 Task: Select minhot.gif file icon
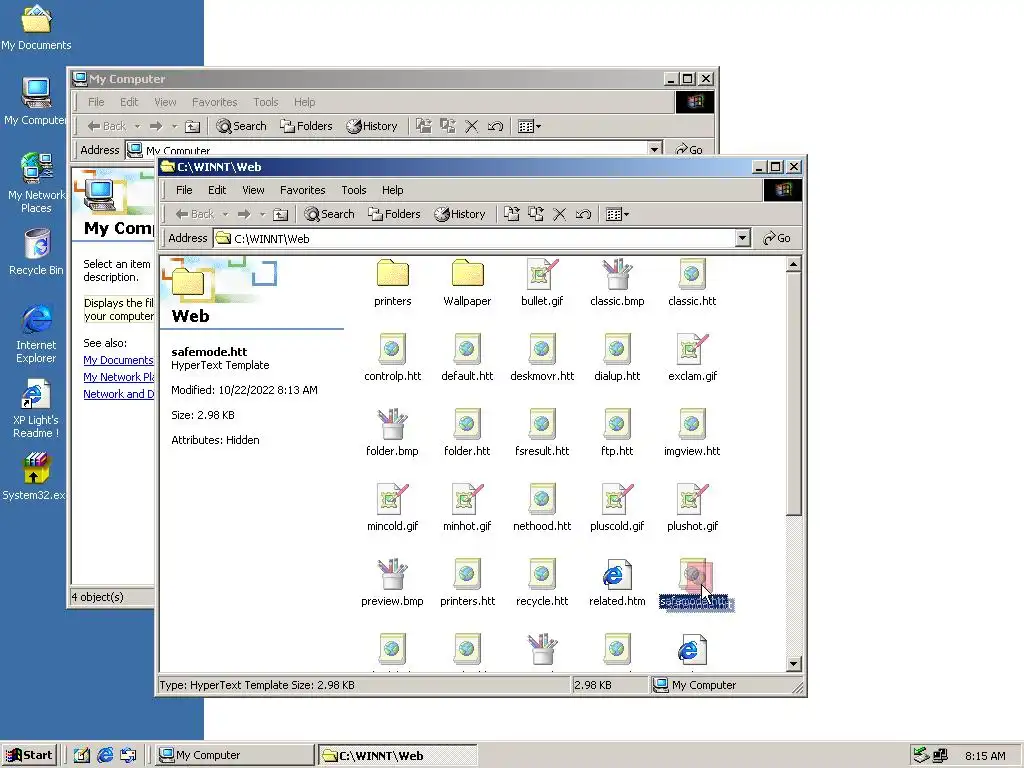(467, 498)
